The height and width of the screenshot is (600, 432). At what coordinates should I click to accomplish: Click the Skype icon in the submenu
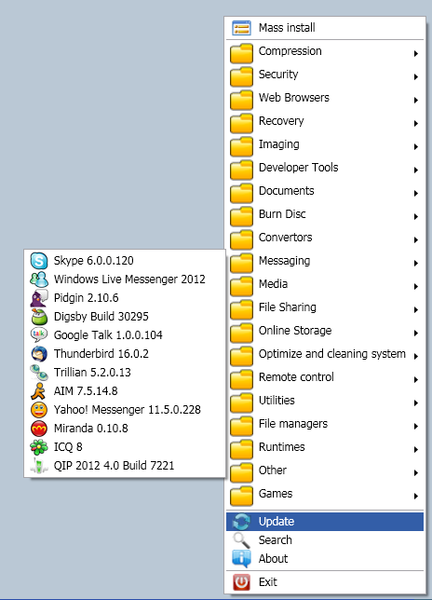coord(39,261)
